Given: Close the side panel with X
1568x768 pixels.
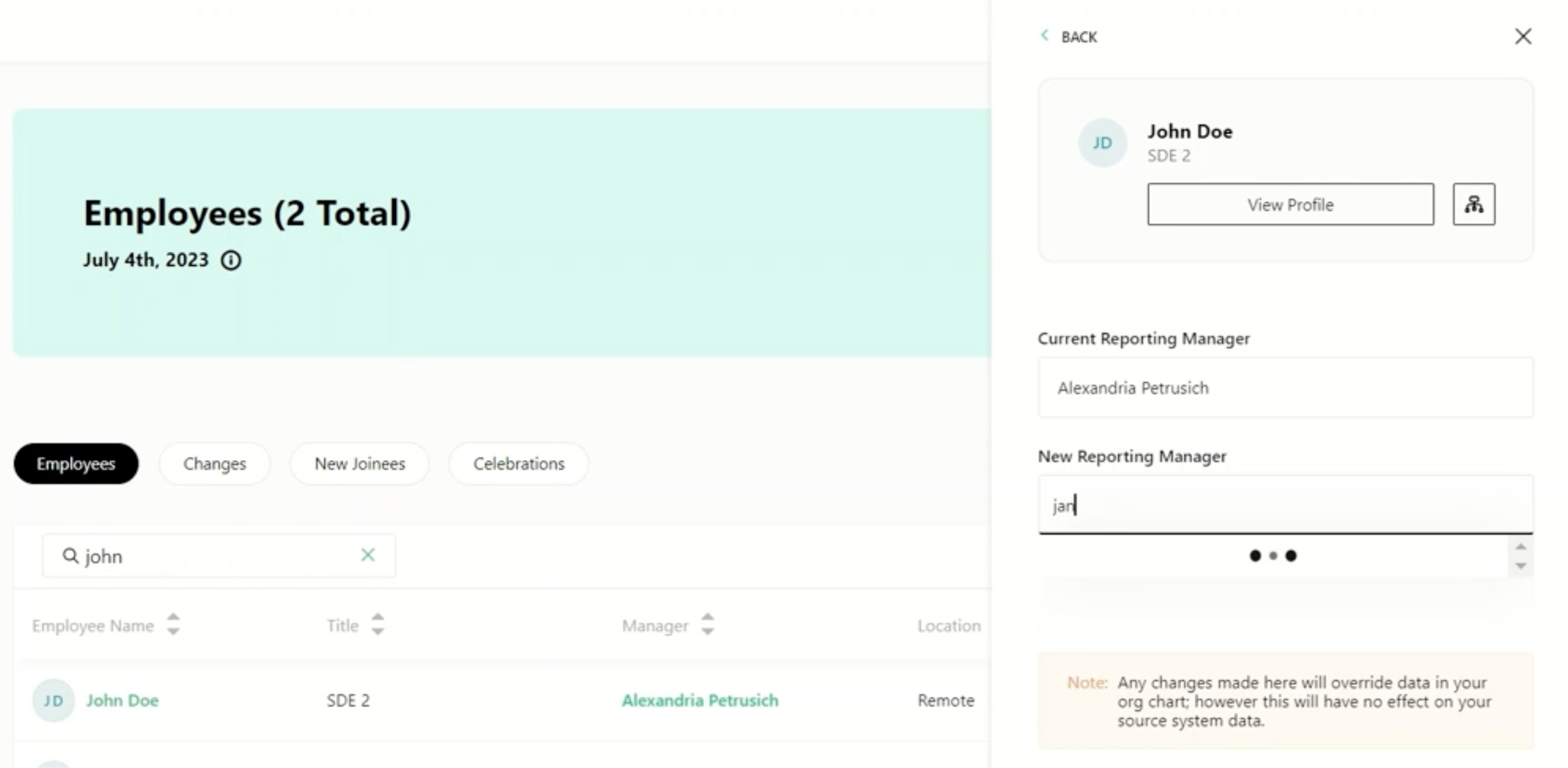Looking at the screenshot, I should (x=1523, y=37).
